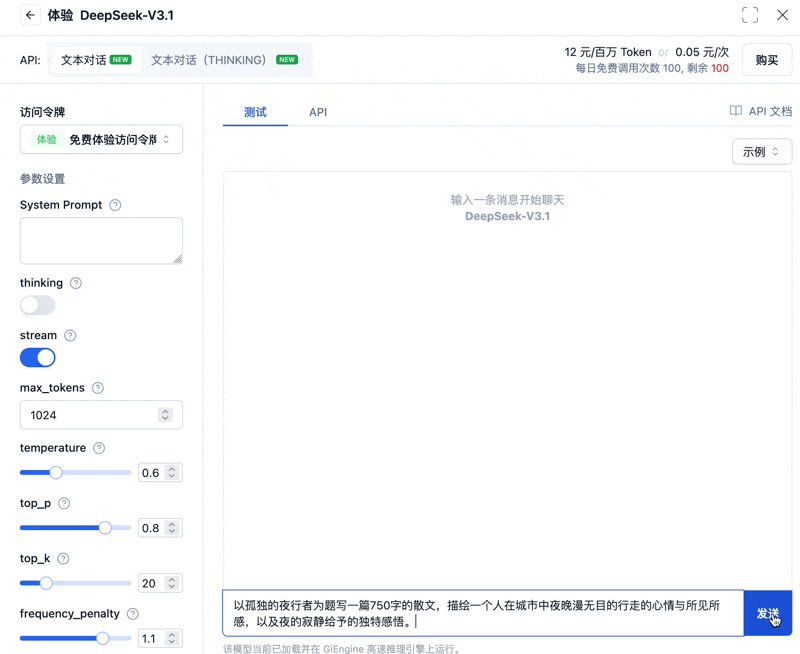Open the 免费体验访问令牌 selector

[x=100, y=140]
